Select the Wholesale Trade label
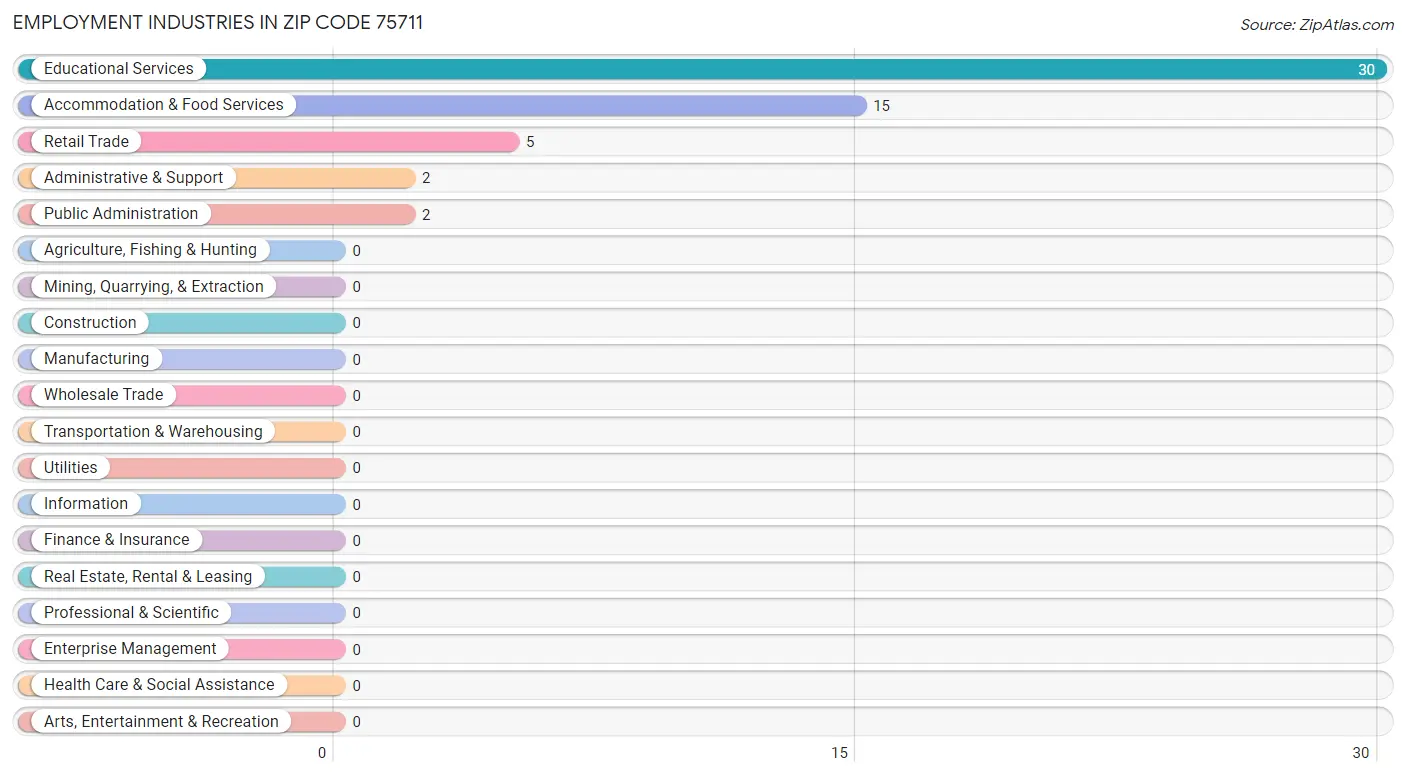 coord(103,395)
